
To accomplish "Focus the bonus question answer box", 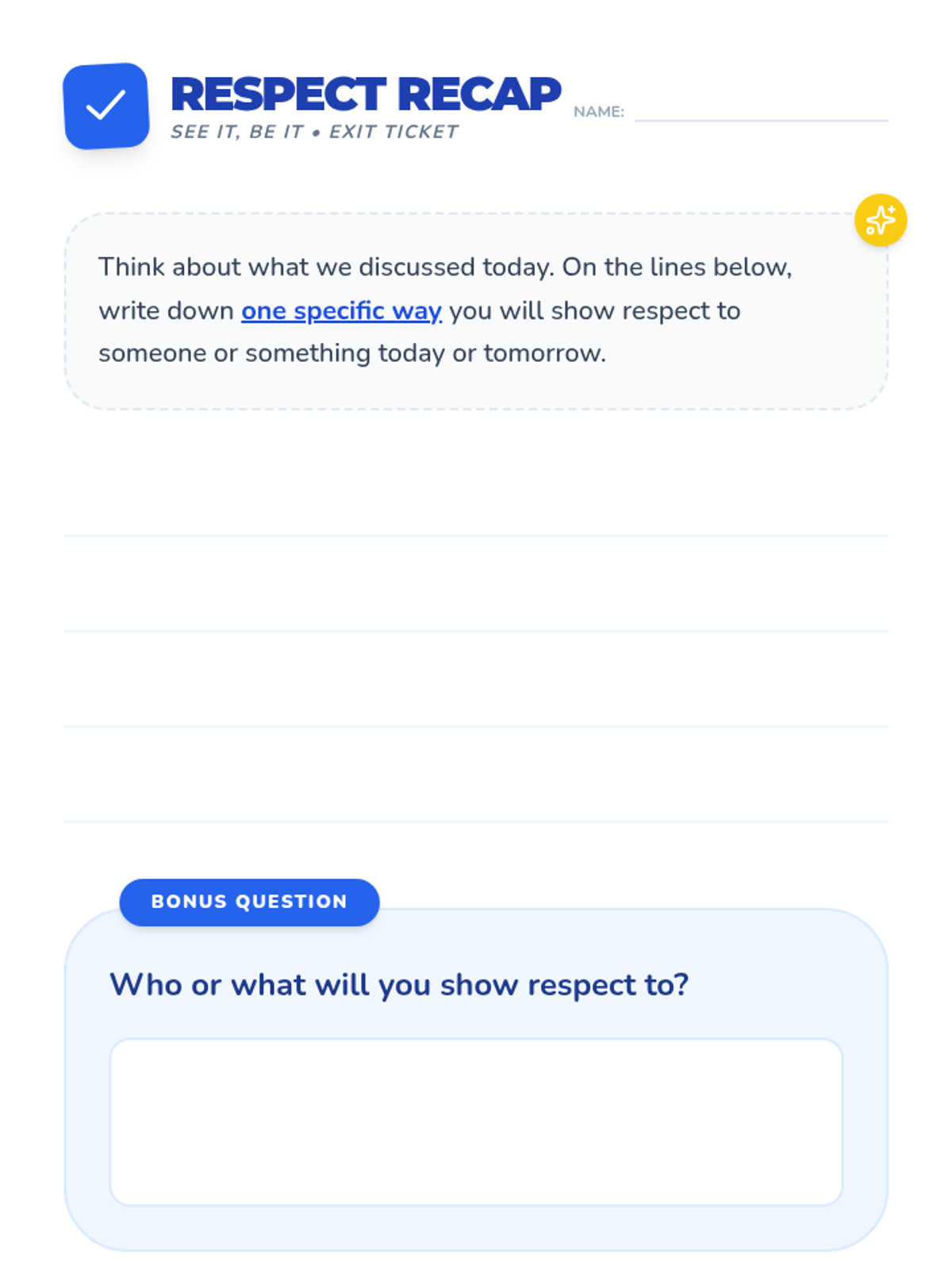I will coord(476,1122).
